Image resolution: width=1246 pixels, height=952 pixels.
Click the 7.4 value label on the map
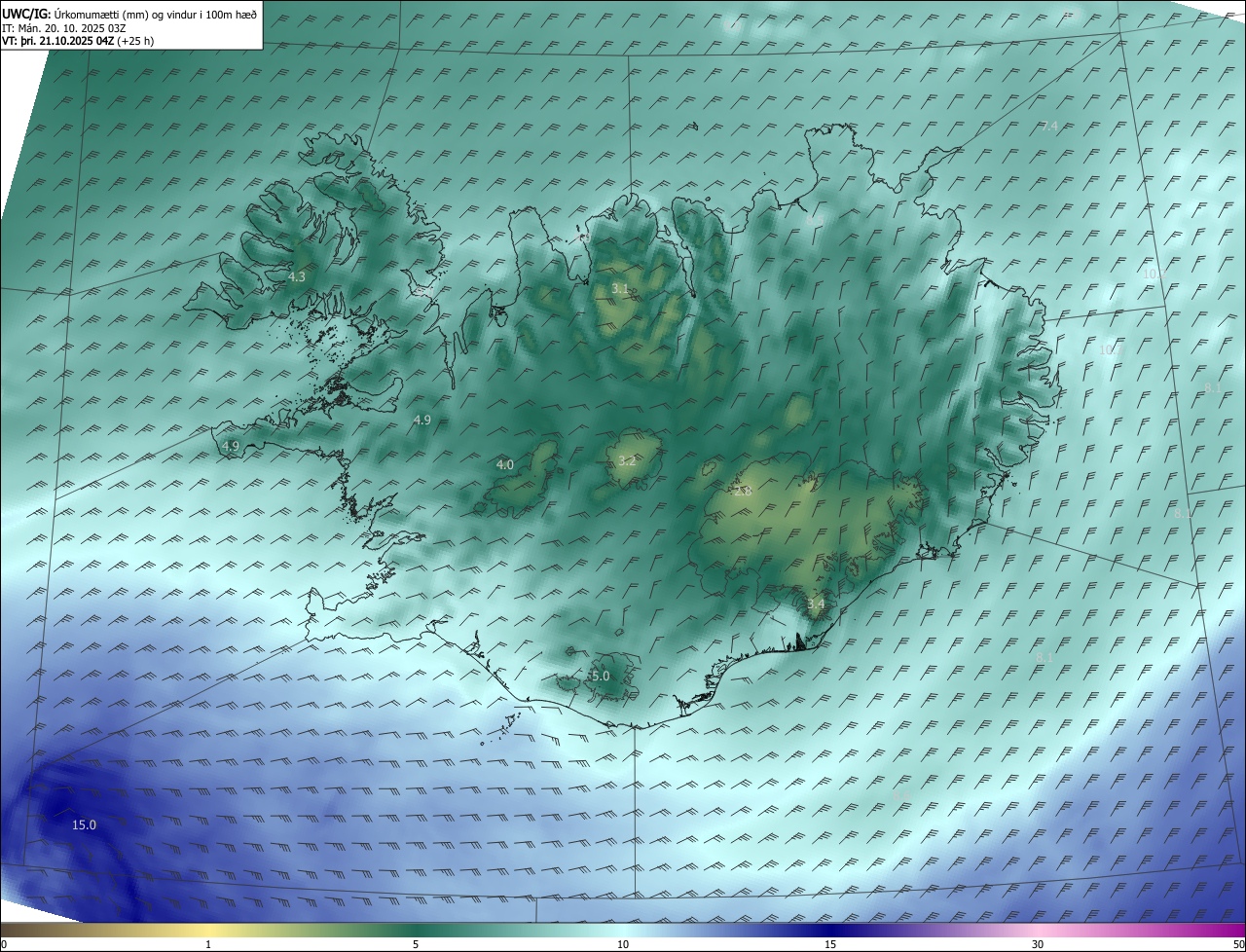coord(1049,127)
